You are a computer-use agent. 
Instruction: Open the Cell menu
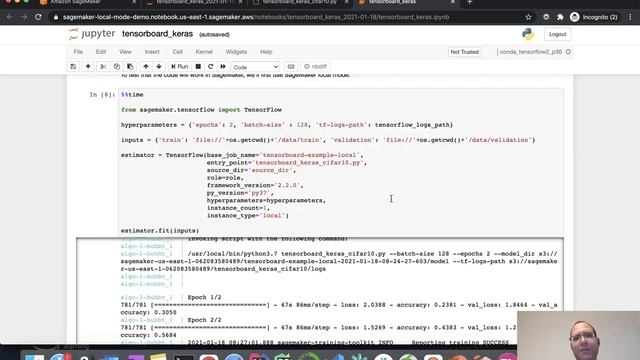tap(178, 52)
